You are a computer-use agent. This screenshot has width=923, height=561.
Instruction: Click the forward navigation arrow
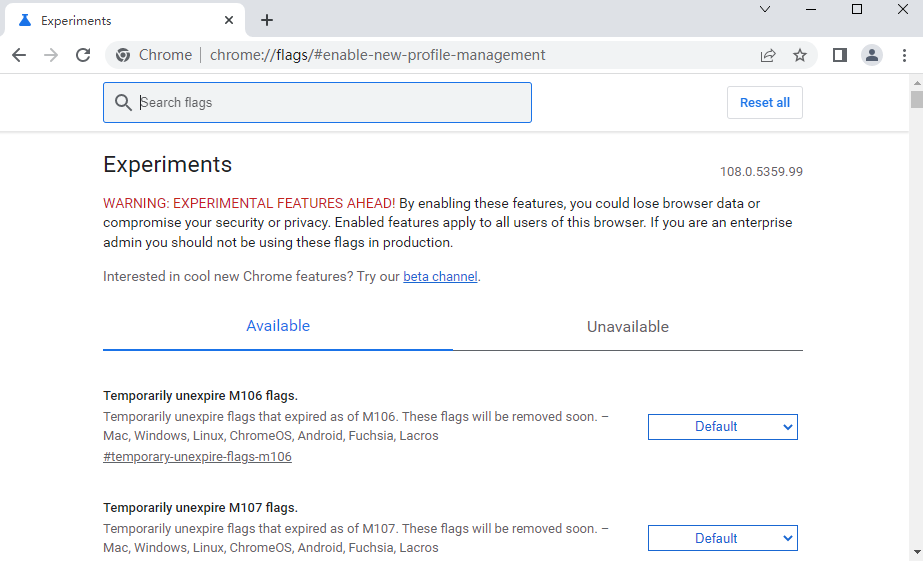51,55
